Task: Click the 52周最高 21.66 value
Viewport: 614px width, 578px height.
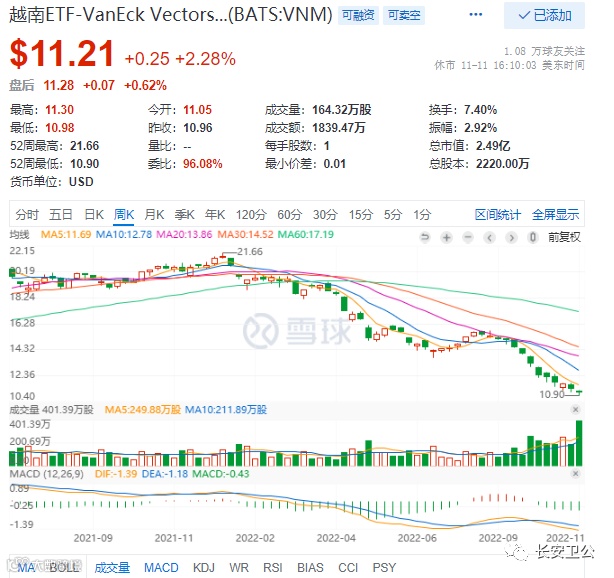Action: click(85, 146)
